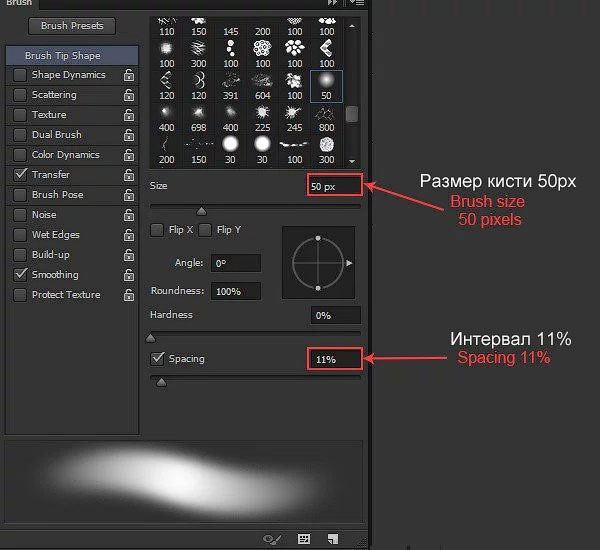The image size is (600, 550).
Task: Open Transfer settings by its label
Action: (x=51, y=175)
